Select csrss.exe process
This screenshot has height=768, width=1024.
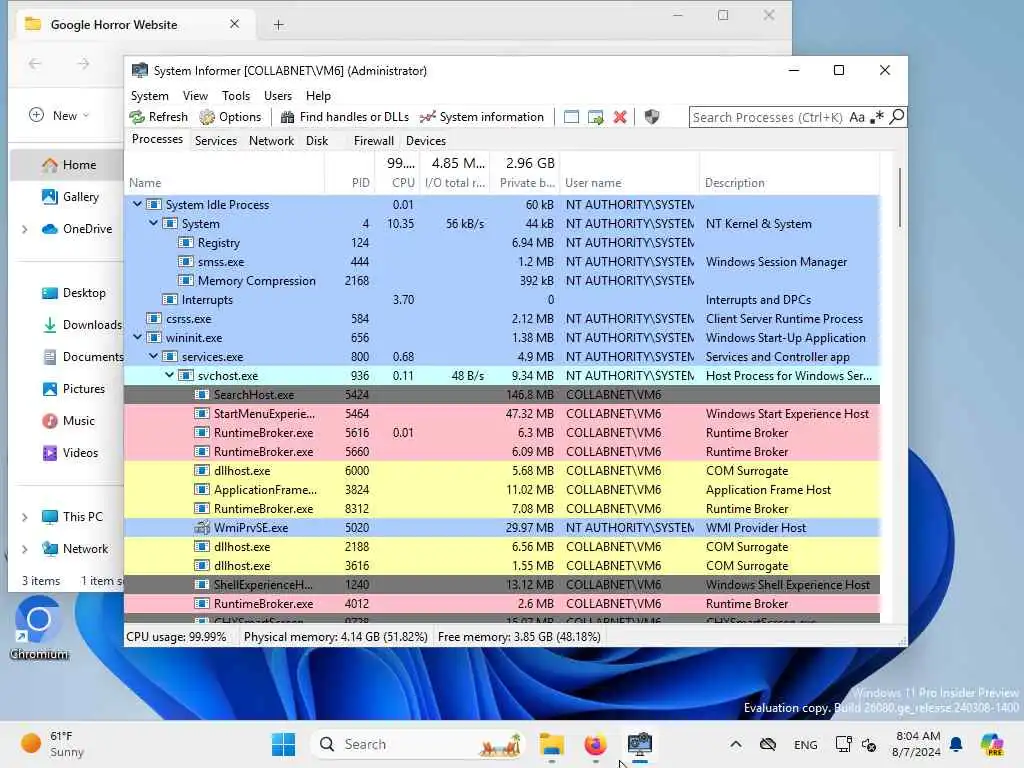pos(502,319)
